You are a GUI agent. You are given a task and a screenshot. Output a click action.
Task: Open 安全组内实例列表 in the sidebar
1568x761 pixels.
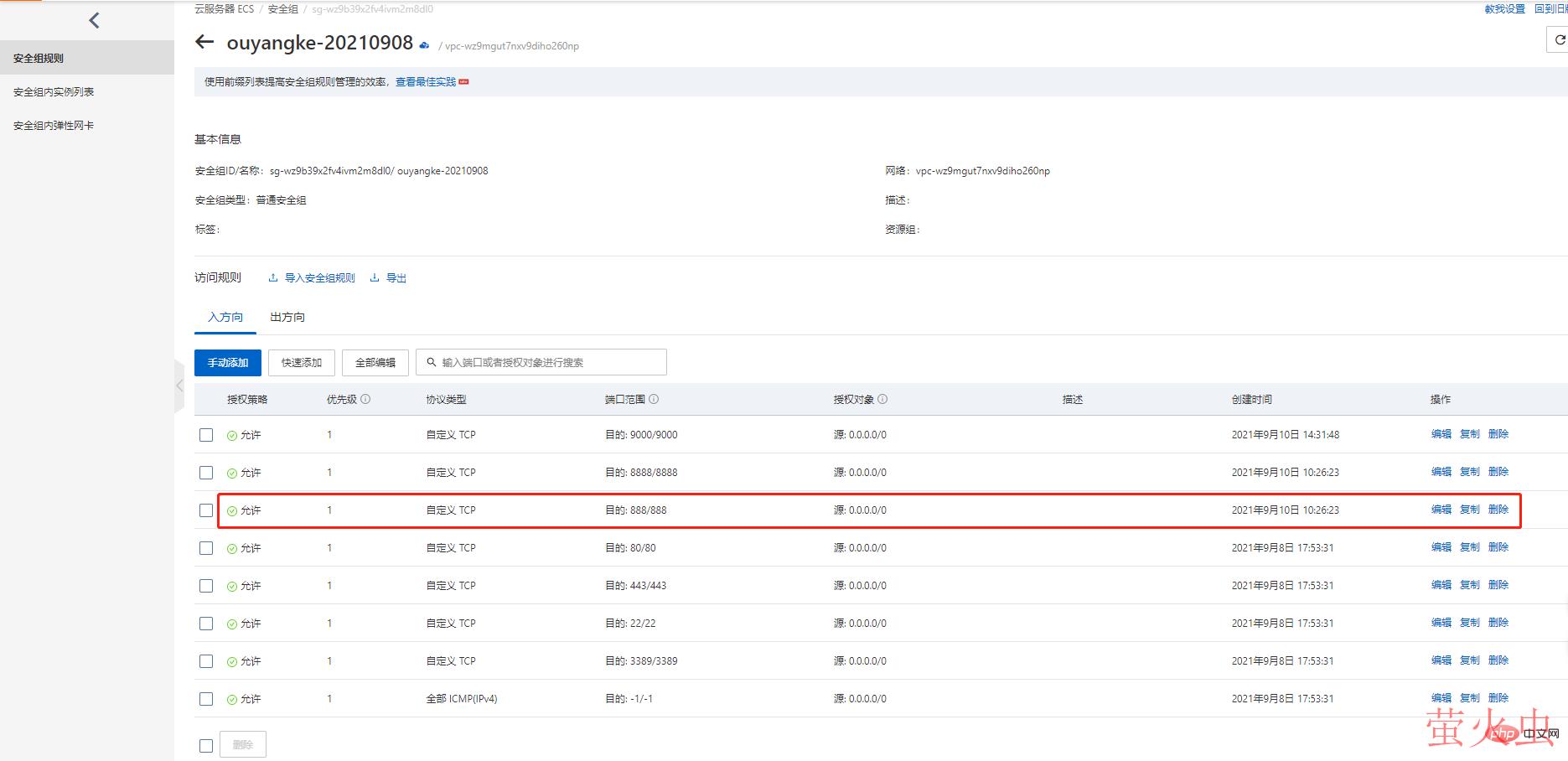click(x=54, y=92)
